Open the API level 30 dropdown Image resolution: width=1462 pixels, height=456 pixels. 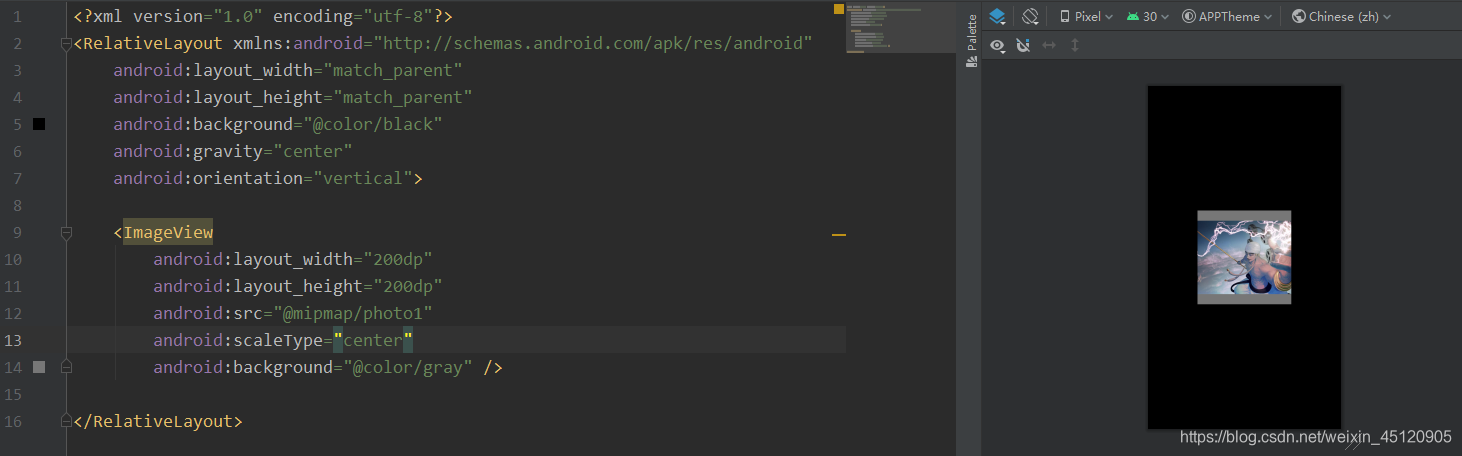(1147, 16)
